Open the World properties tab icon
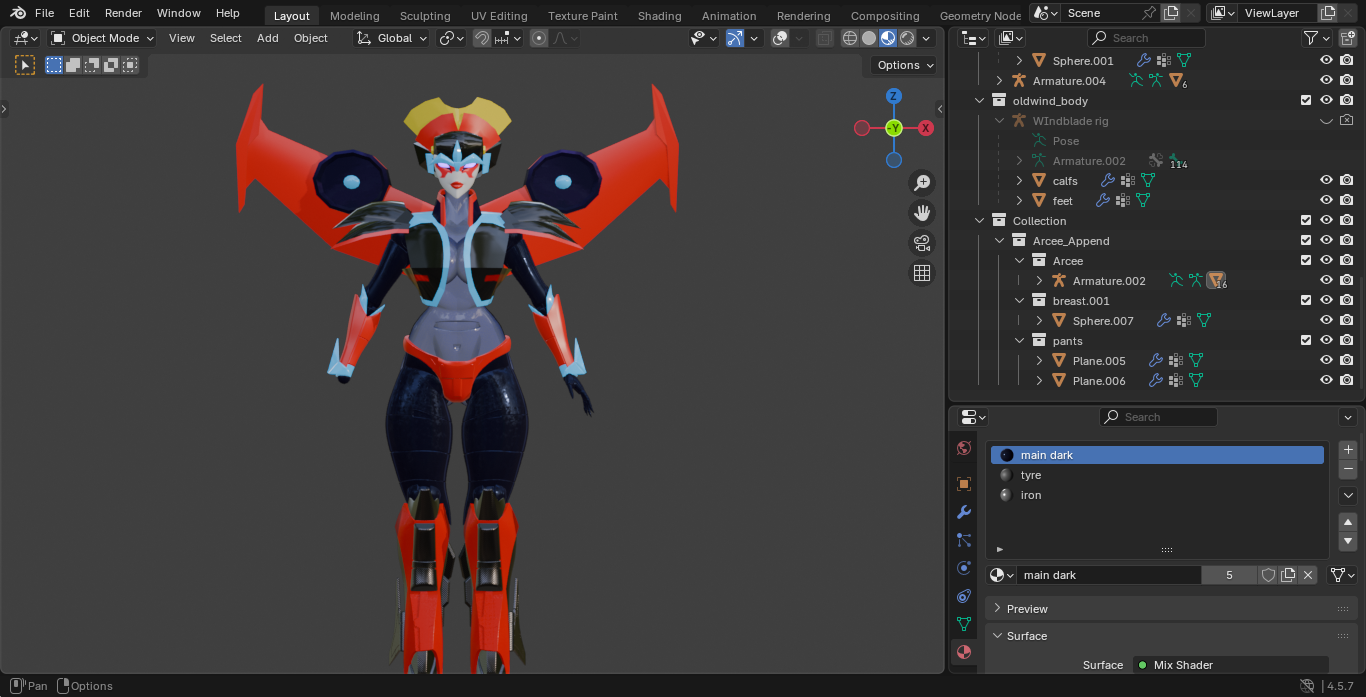The width and height of the screenshot is (1366, 697). pos(964,448)
